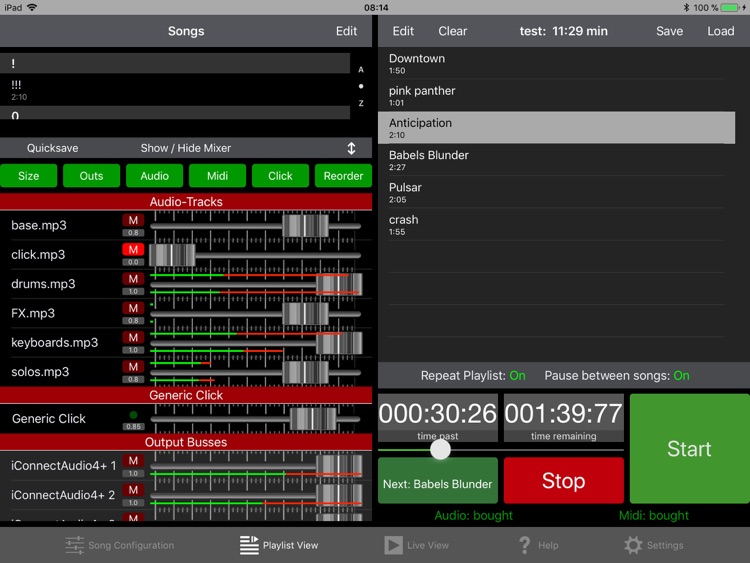The width and height of the screenshot is (750, 563).
Task: Tap the Help question mark icon
Action: (524, 545)
